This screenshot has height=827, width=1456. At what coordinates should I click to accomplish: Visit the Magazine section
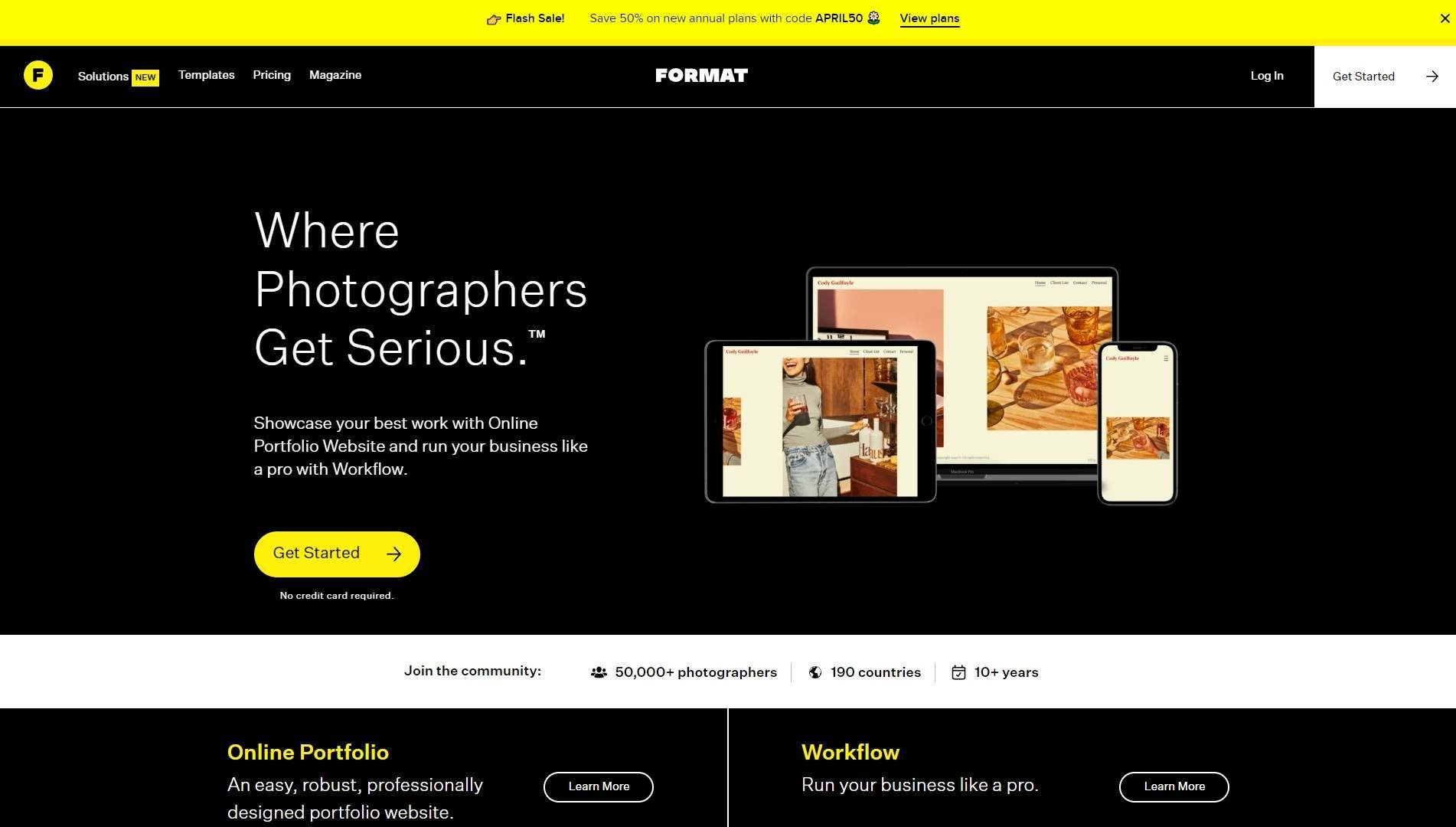pos(335,75)
